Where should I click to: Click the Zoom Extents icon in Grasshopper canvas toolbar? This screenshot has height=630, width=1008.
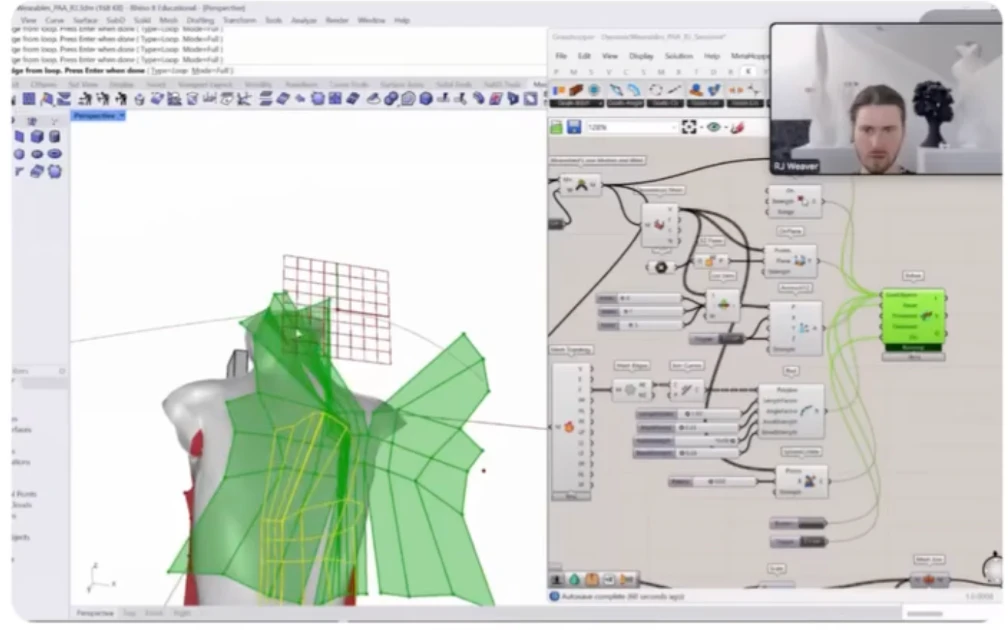pos(689,127)
